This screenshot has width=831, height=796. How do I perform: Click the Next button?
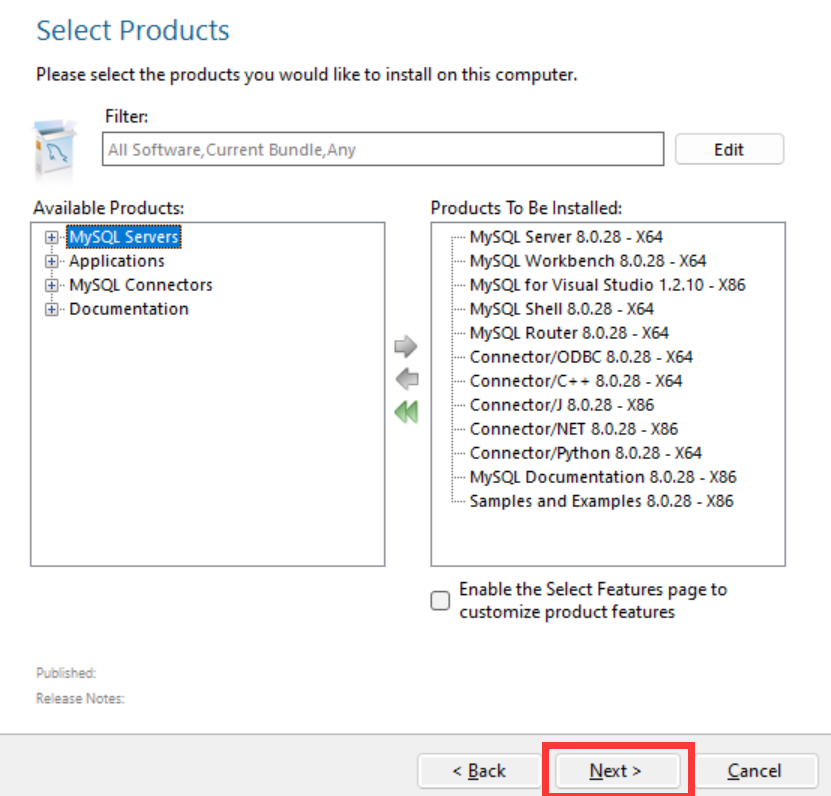[x=617, y=771]
